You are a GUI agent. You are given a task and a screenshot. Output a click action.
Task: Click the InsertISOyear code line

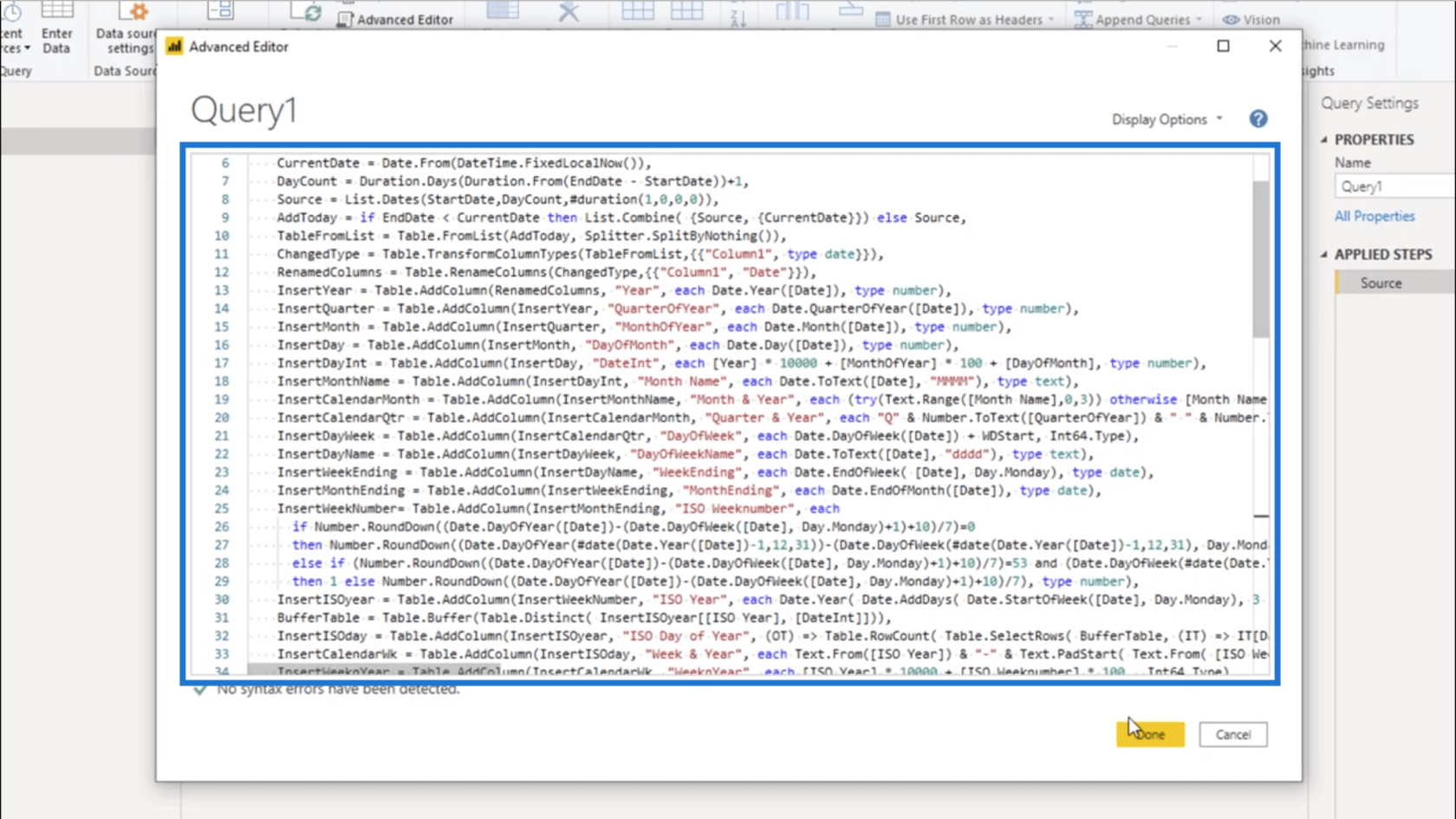click(x=769, y=600)
